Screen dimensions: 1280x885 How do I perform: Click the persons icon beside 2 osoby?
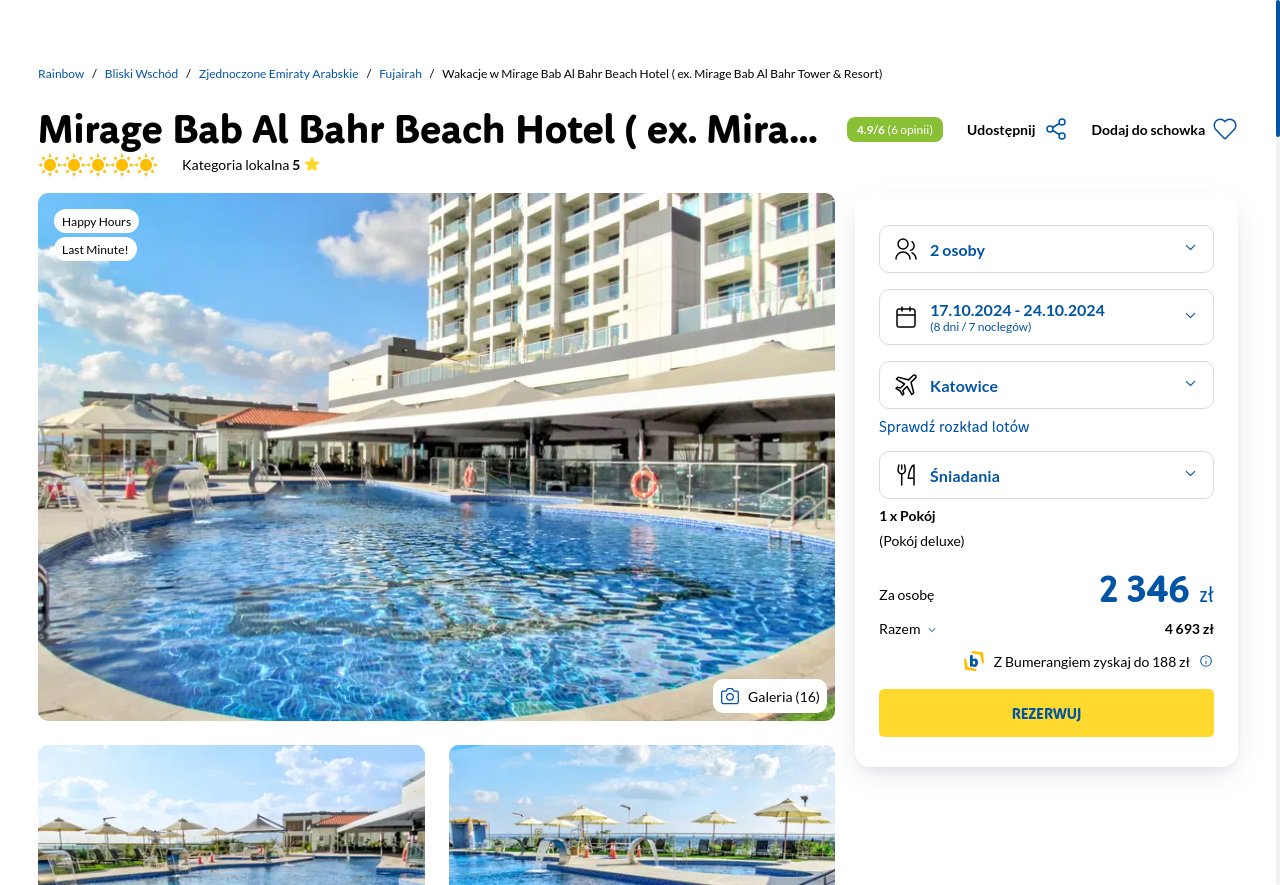[x=906, y=249]
